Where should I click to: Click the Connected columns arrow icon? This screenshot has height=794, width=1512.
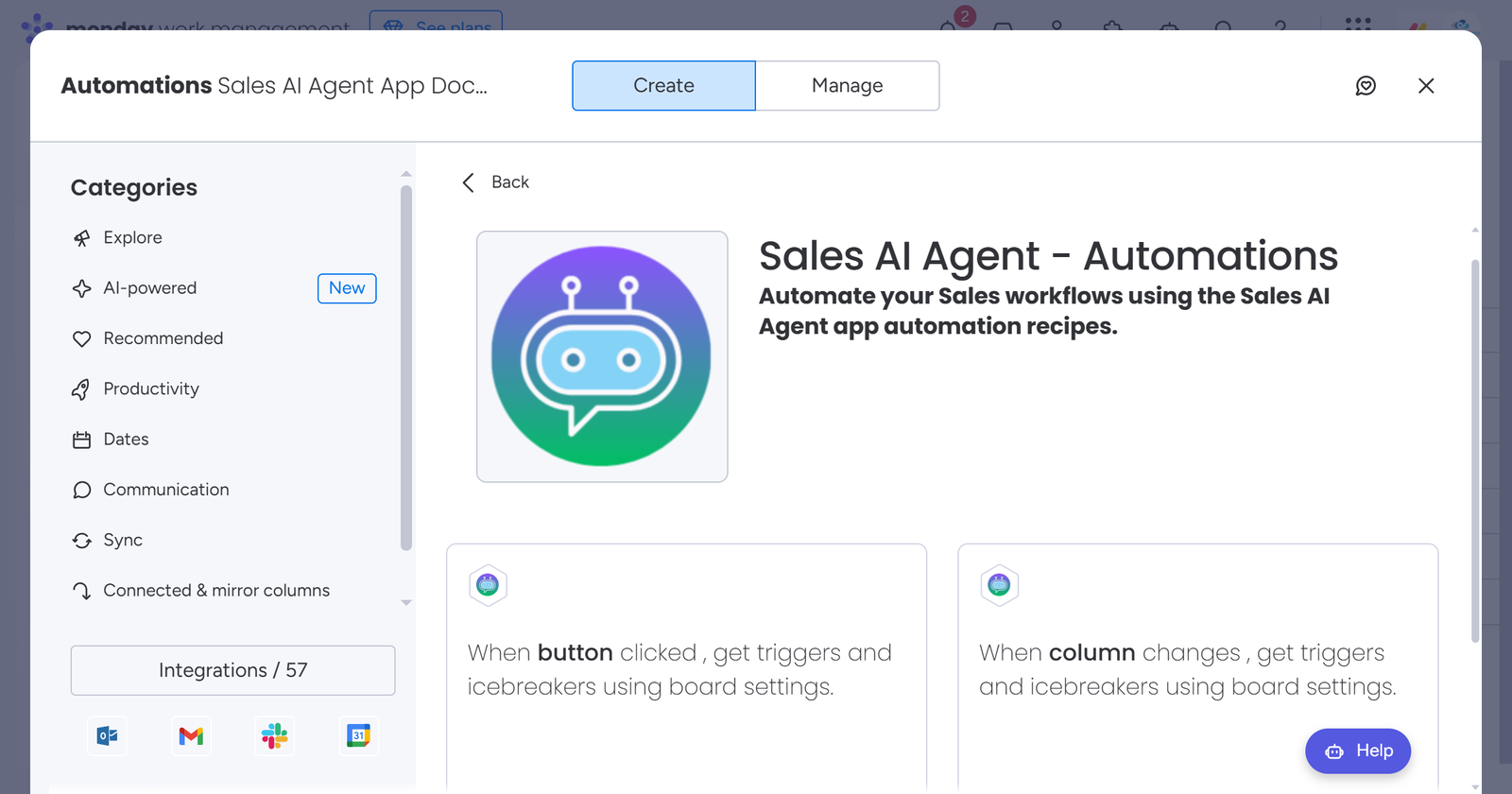pyautogui.click(x=82, y=591)
